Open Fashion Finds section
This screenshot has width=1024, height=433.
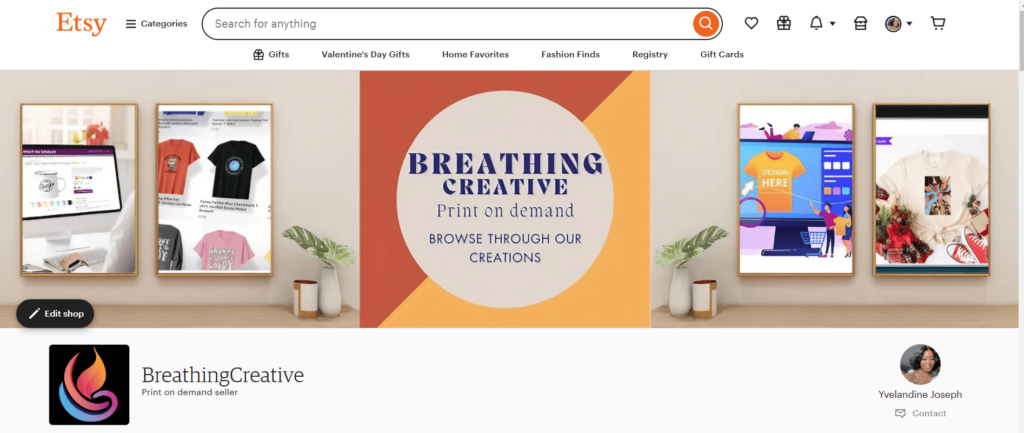coord(570,54)
